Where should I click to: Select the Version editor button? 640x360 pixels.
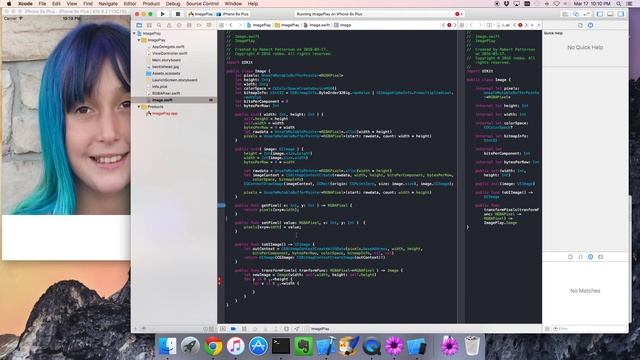tap(587, 14)
